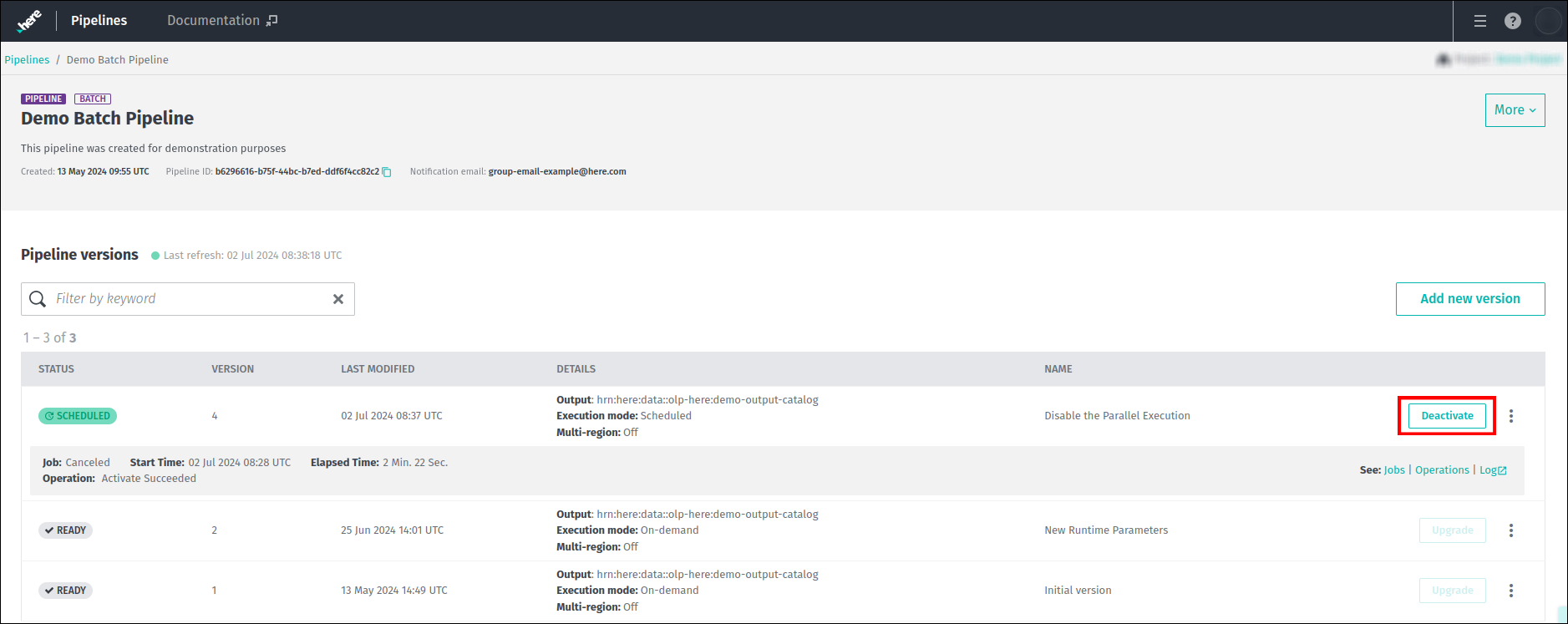Click '13 May 2024 14:49 UTC' date
The image size is (1568, 624).
click(394, 591)
